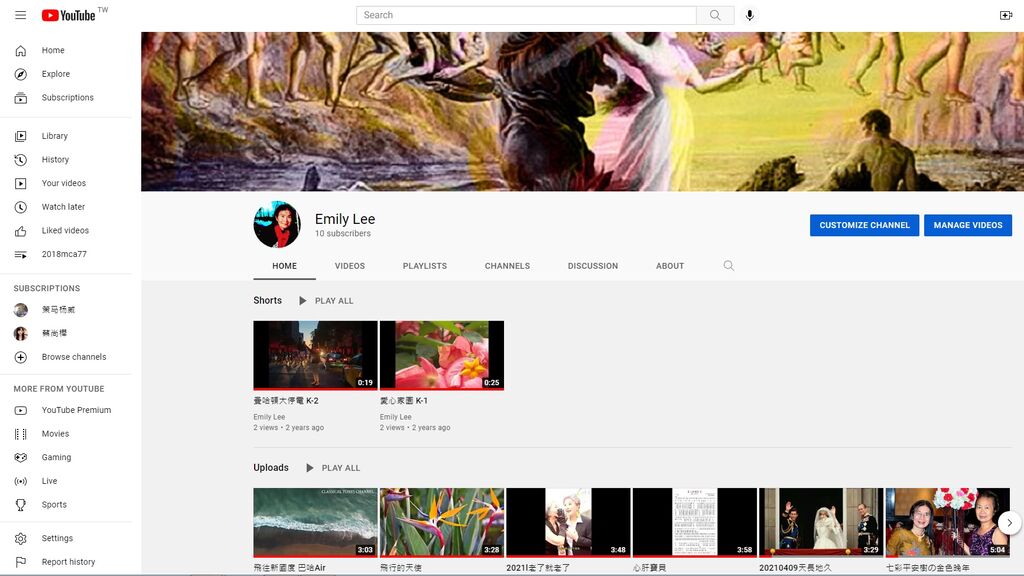Click the K-2 Short video title
1024x576 pixels.
coord(286,401)
